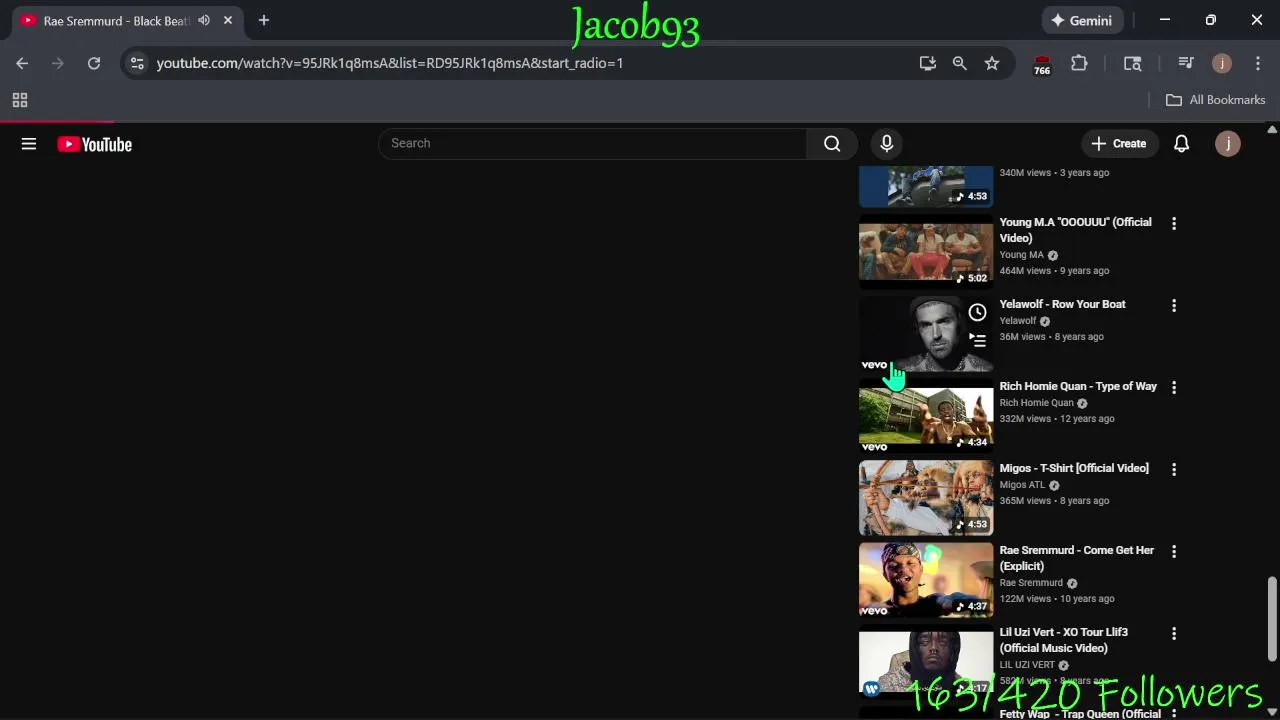This screenshot has height=720, width=1280.
Task: Click the search magnifier button
Action: 832,144
